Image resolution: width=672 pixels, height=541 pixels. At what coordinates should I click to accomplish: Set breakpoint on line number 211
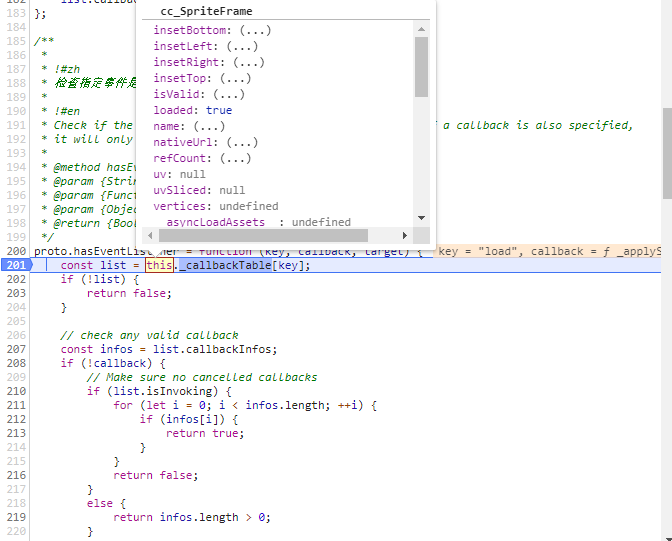point(16,406)
